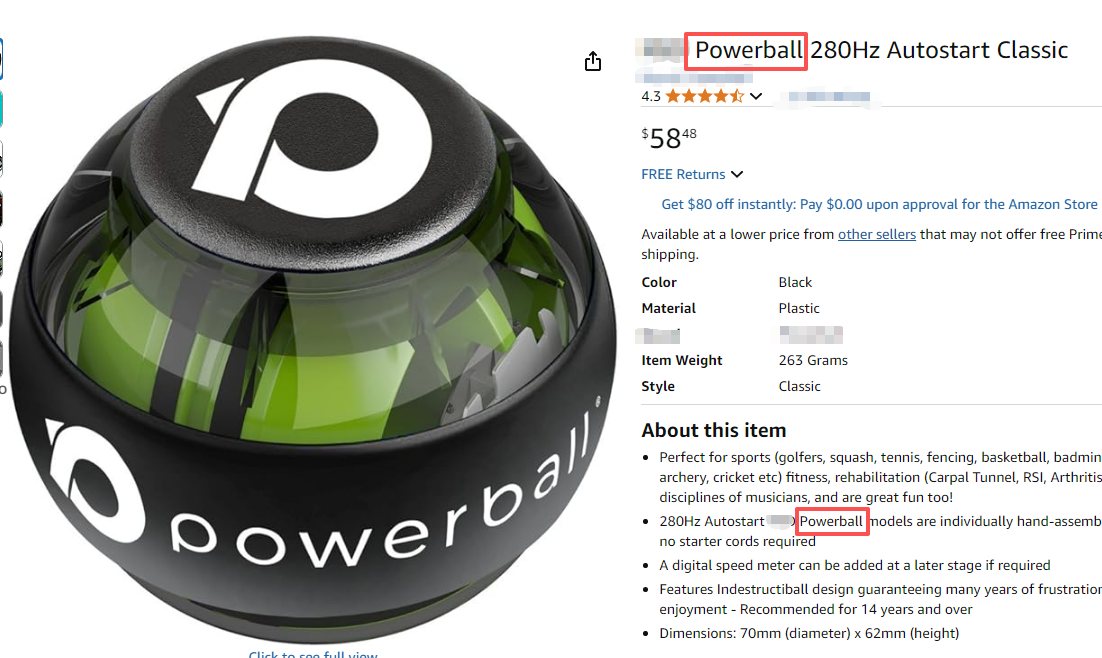Open the blurred brand store link under the title

(694, 78)
